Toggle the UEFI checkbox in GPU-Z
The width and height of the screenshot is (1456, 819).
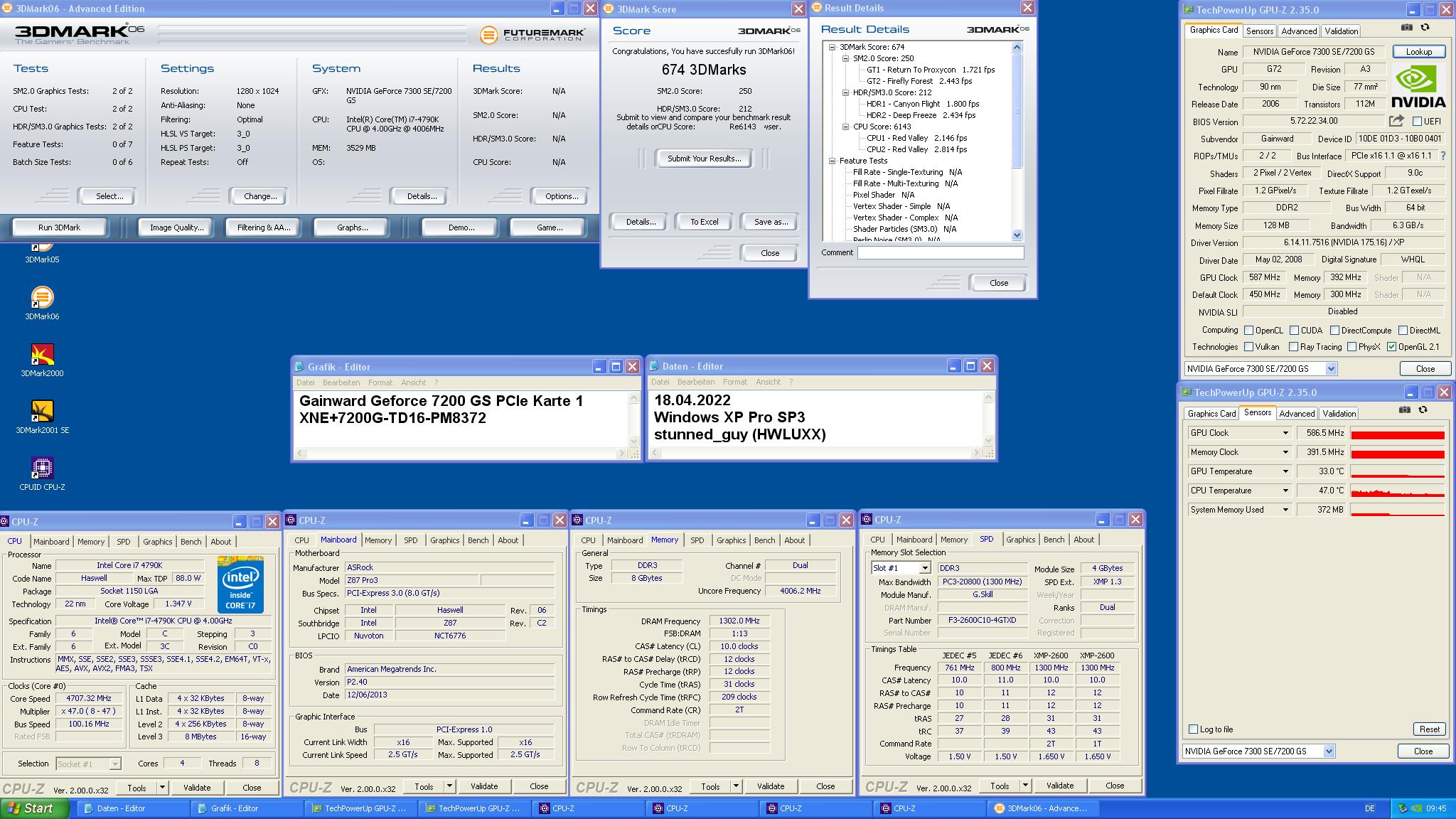(1417, 122)
